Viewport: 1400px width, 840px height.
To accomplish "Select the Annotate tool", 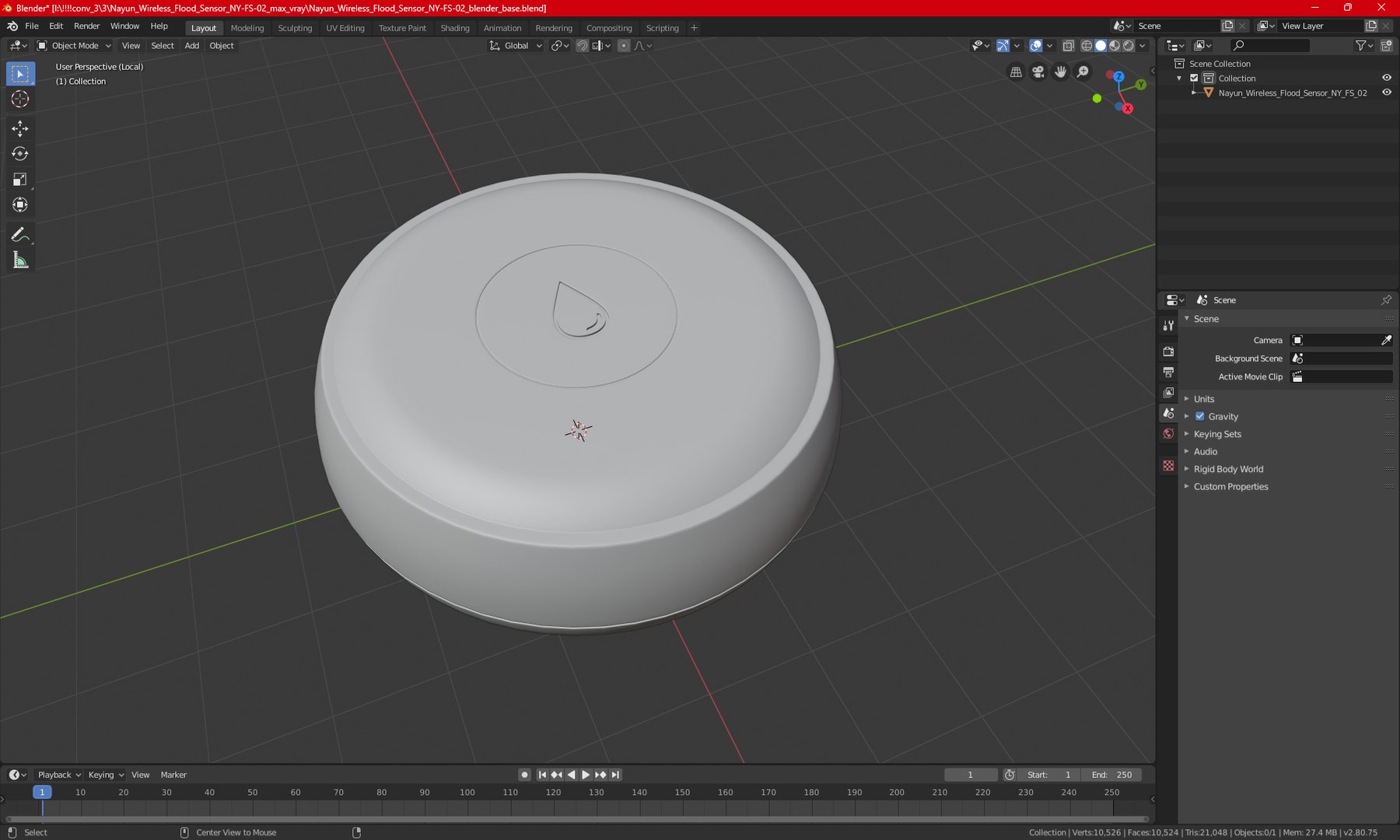I will pyautogui.click(x=20, y=235).
